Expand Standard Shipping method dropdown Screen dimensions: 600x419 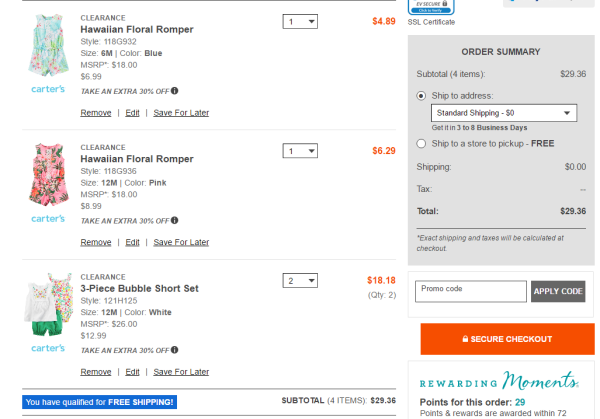tap(504, 113)
